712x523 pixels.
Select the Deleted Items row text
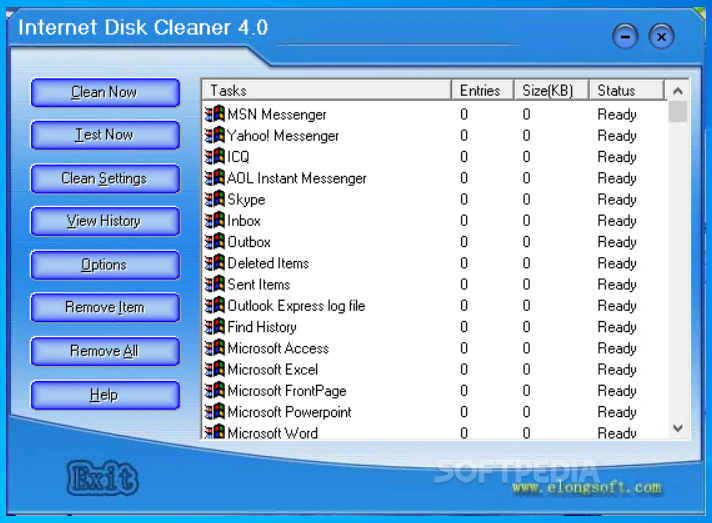point(268,263)
